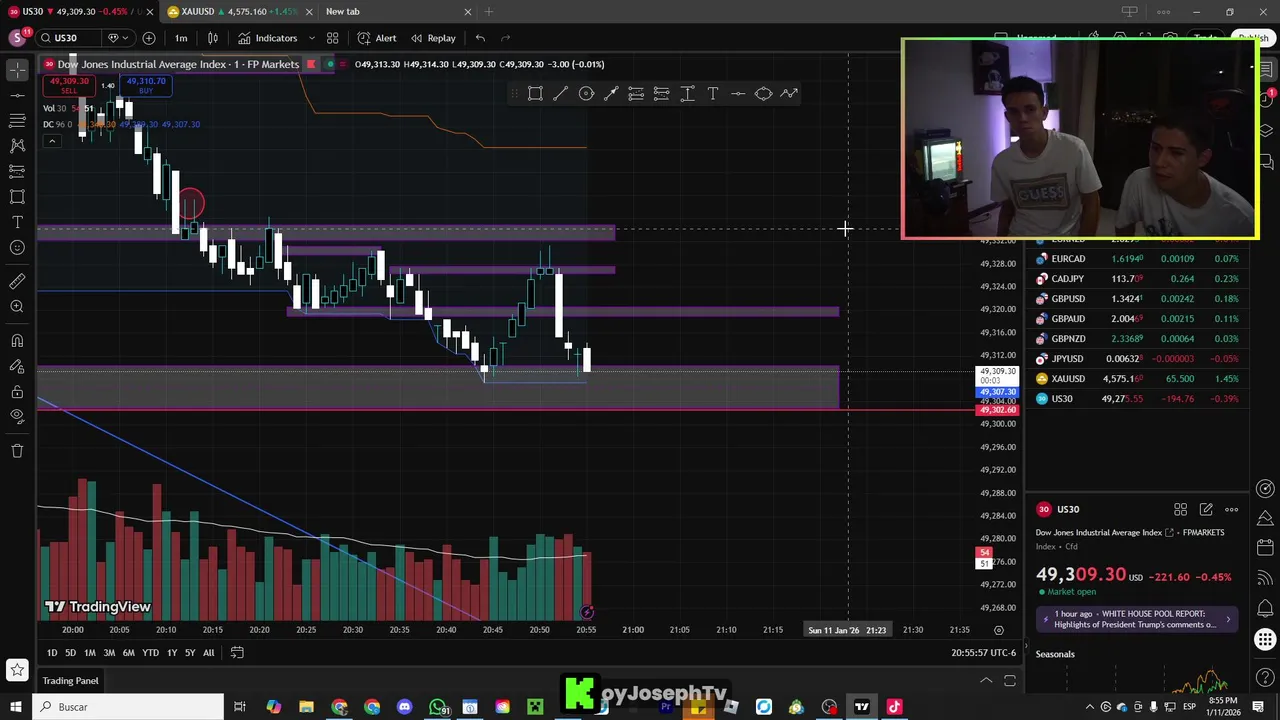Pick circle tool in floating drawing toolbar

pyautogui.click(x=586, y=94)
